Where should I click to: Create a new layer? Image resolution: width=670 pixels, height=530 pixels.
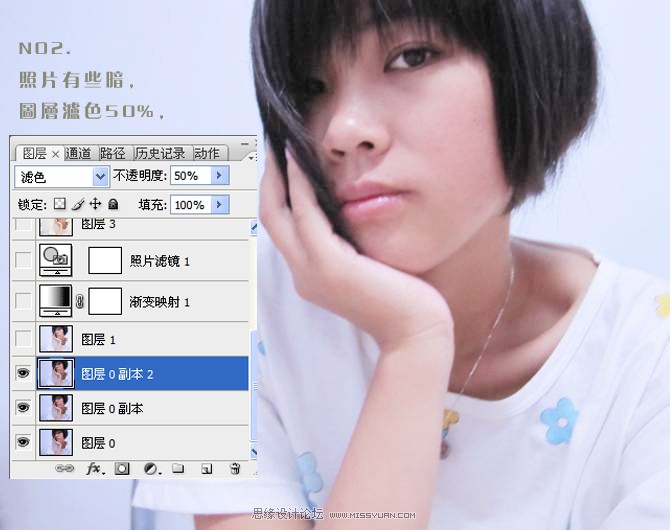pyautogui.click(x=206, y=469)
